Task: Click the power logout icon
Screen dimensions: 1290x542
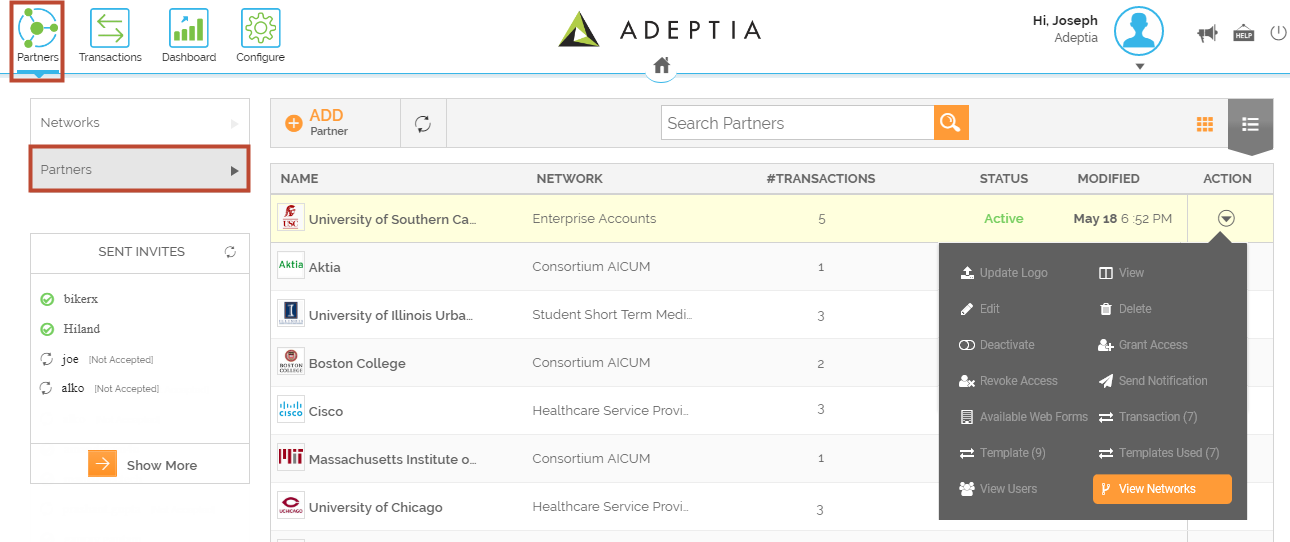Action: tap(1278, 33)
